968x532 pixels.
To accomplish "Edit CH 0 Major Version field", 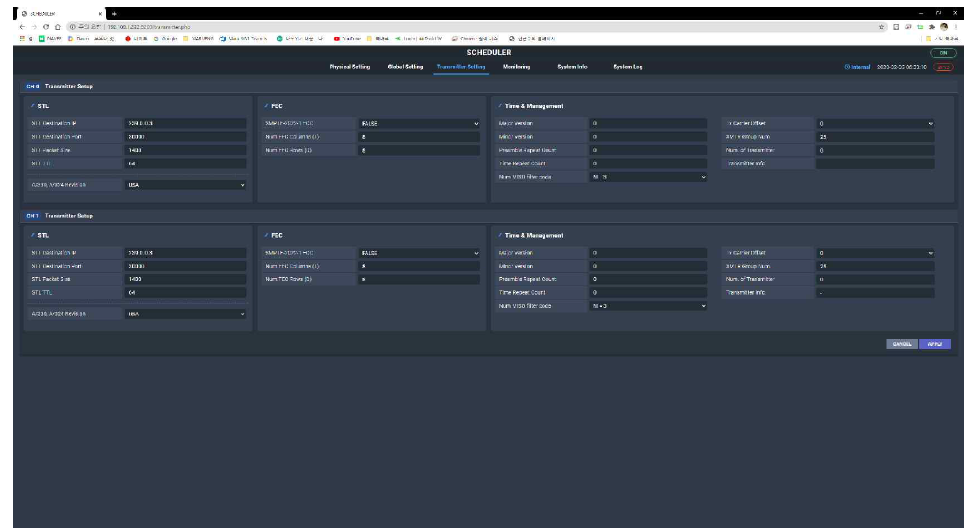I will point(648,123).
